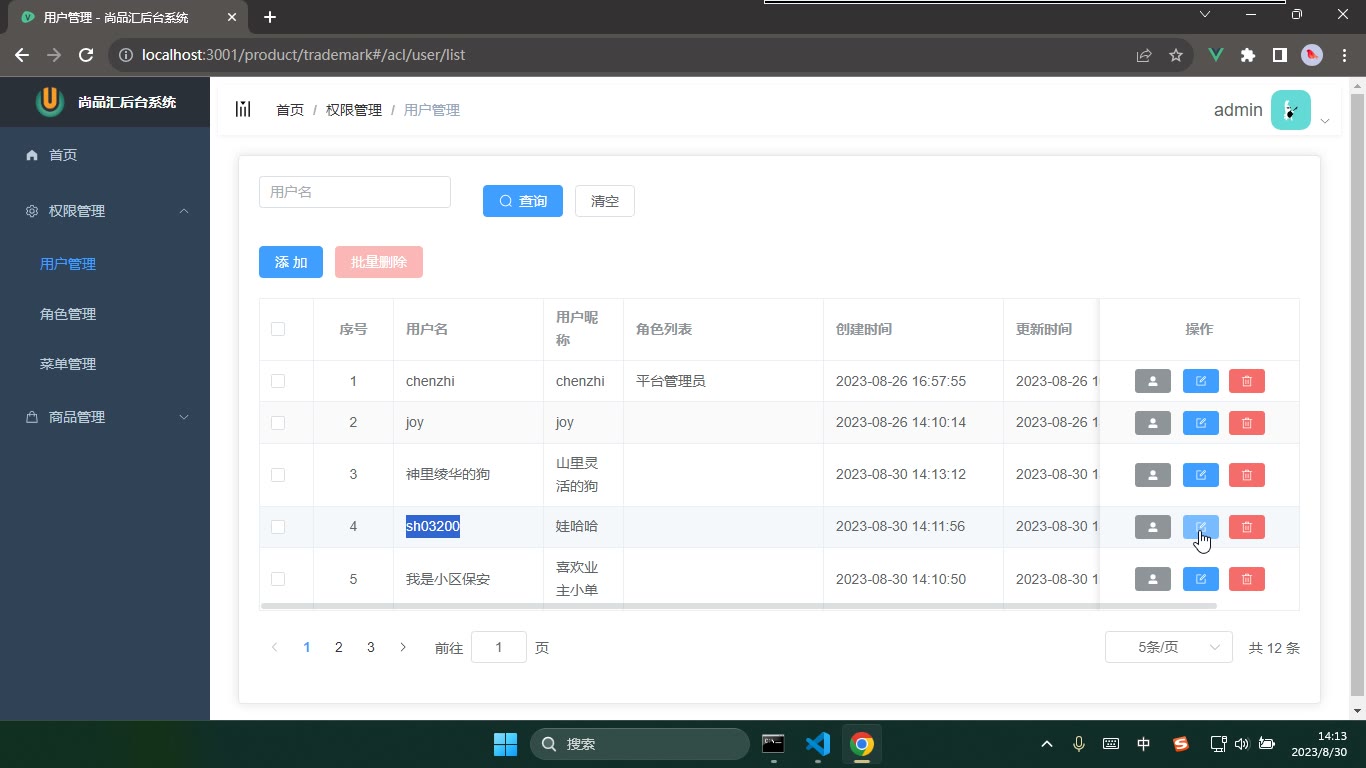Assign role to user joy
The image size is (1366, 768).
(x=1152, y=423)
